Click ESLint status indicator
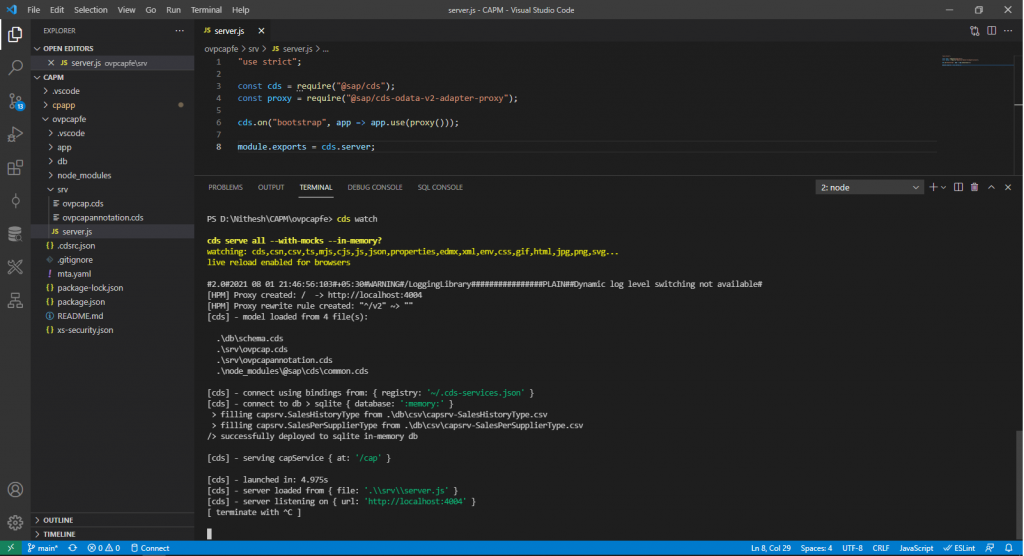This screenshot has width=1024, height=556. point(959,548)
